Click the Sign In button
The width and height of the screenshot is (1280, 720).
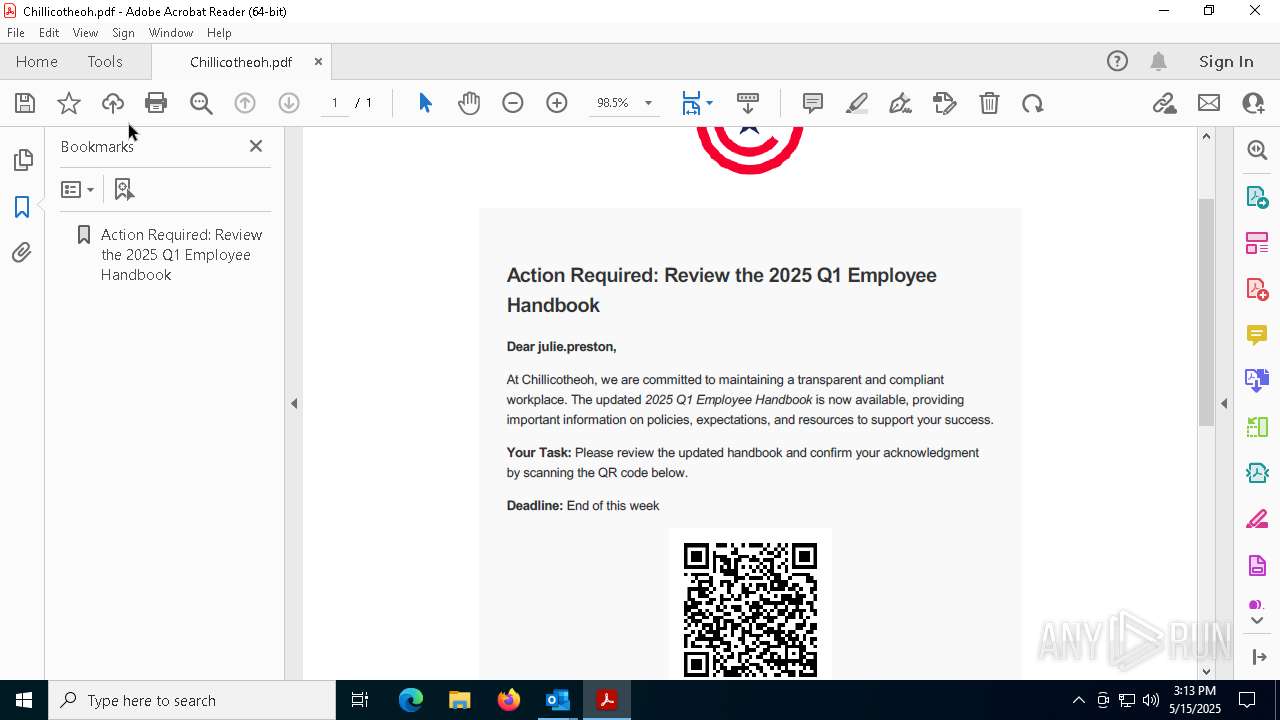[x=1226, y=62]
